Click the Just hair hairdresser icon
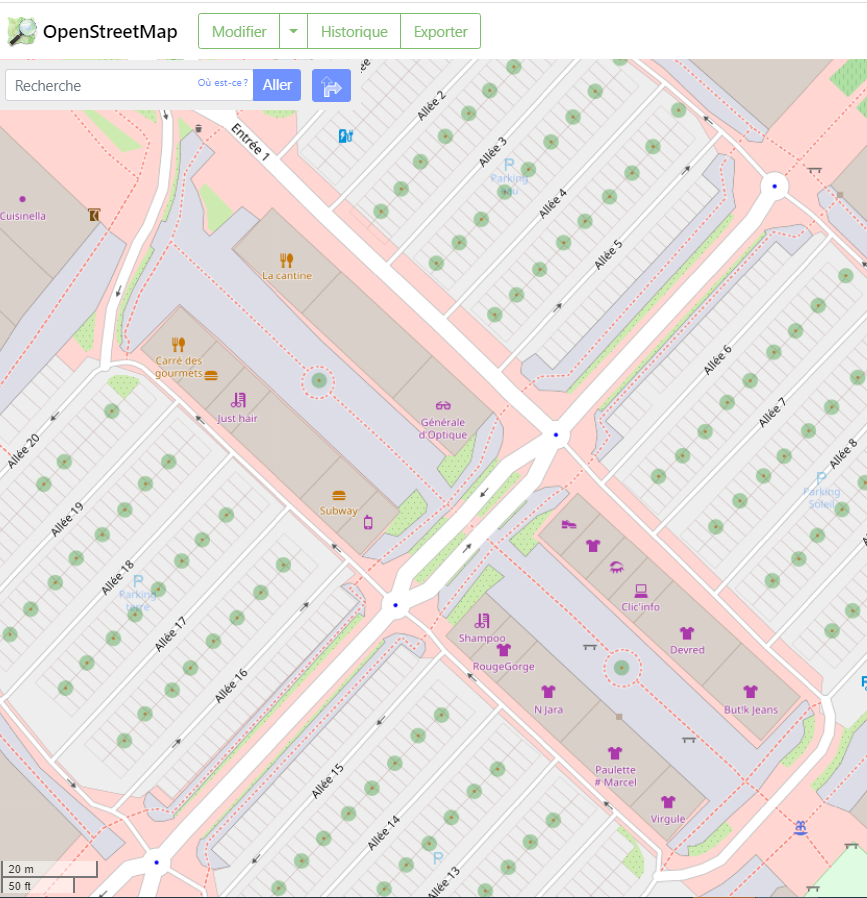The image size is (867, 898). [x=238, y=400]
